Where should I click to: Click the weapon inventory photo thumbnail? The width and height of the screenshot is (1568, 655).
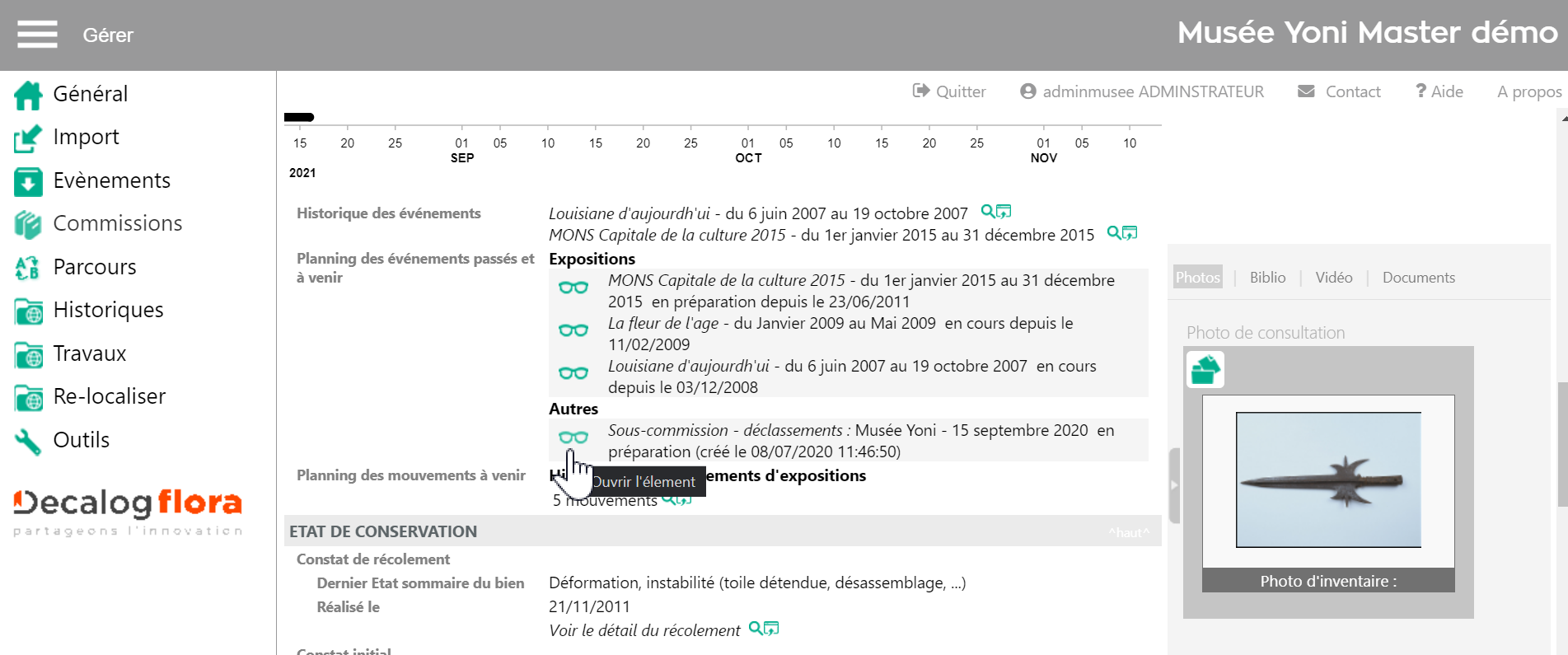click(1327, 480)
